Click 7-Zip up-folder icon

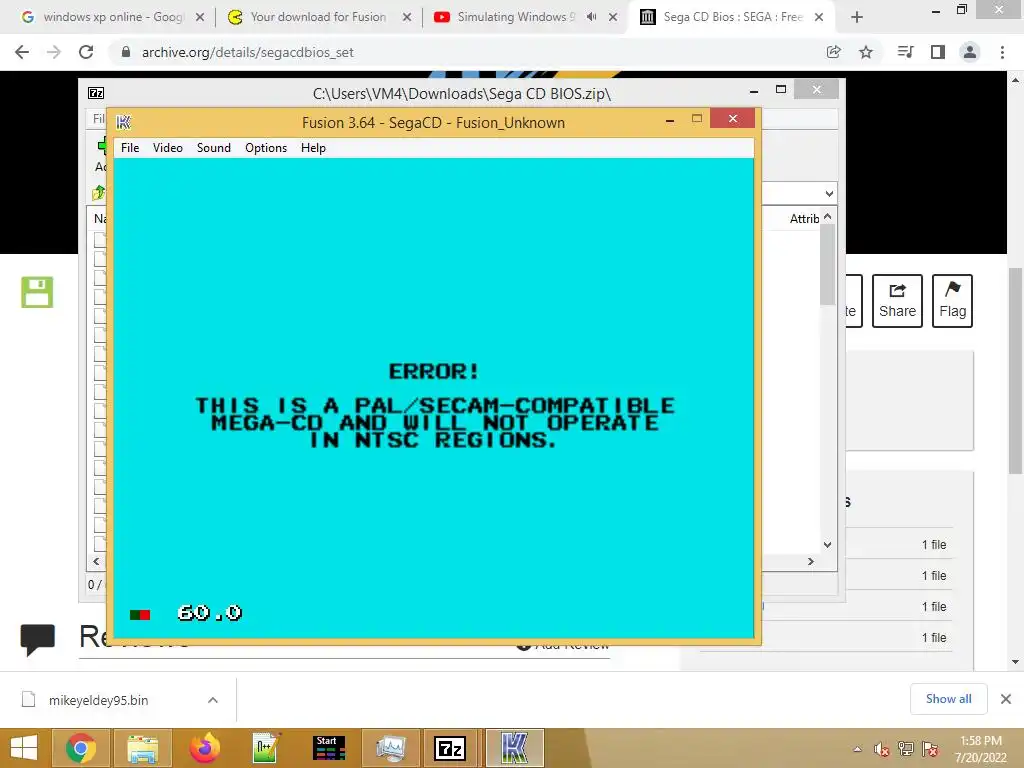99,193
